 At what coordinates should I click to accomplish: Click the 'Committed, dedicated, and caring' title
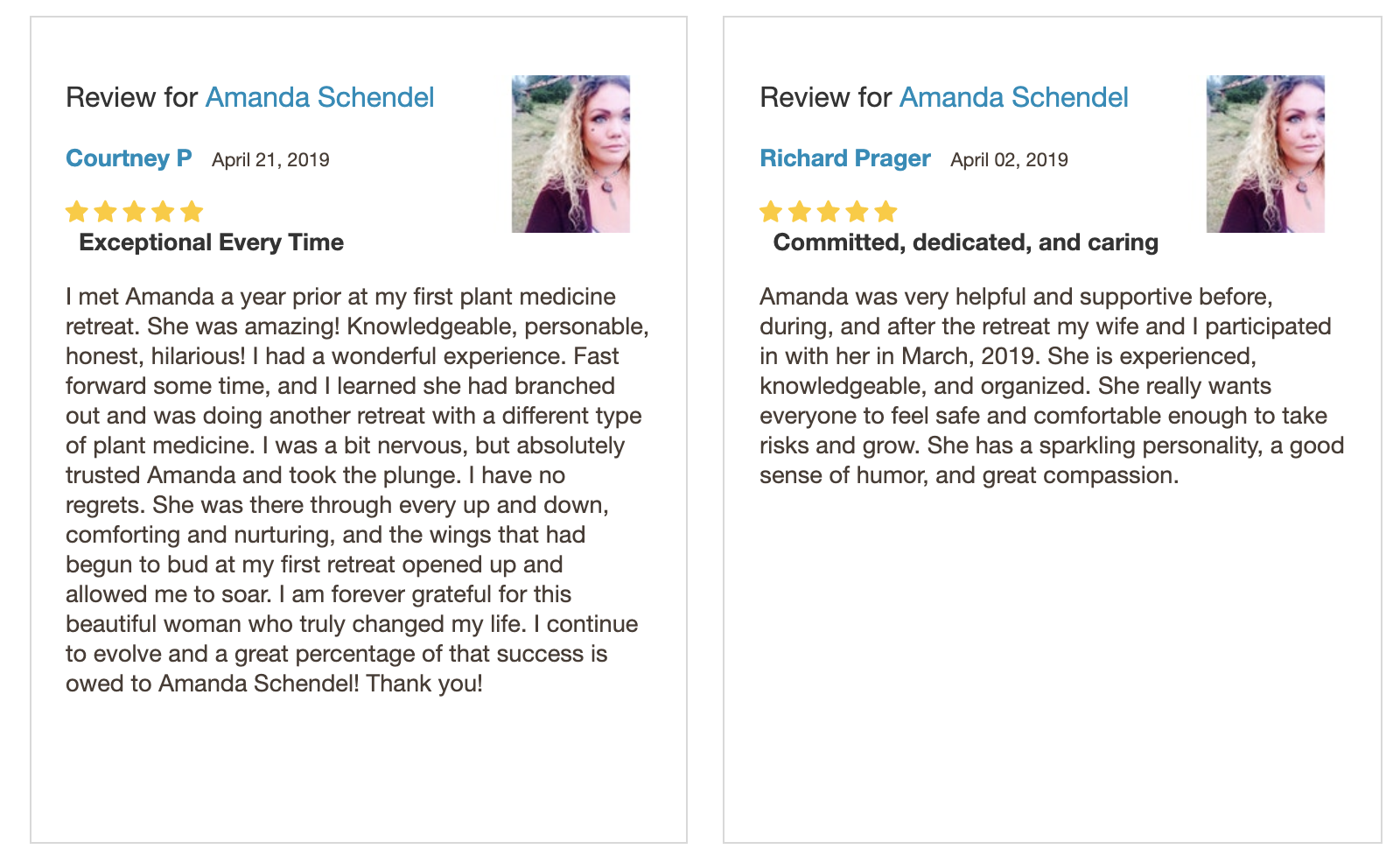coord(966,242)
